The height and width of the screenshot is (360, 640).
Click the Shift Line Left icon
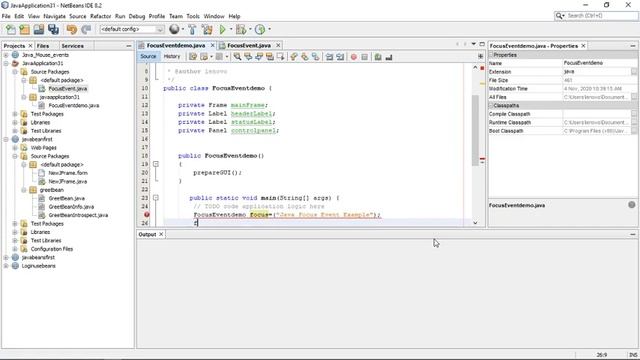tap(329, 57)
